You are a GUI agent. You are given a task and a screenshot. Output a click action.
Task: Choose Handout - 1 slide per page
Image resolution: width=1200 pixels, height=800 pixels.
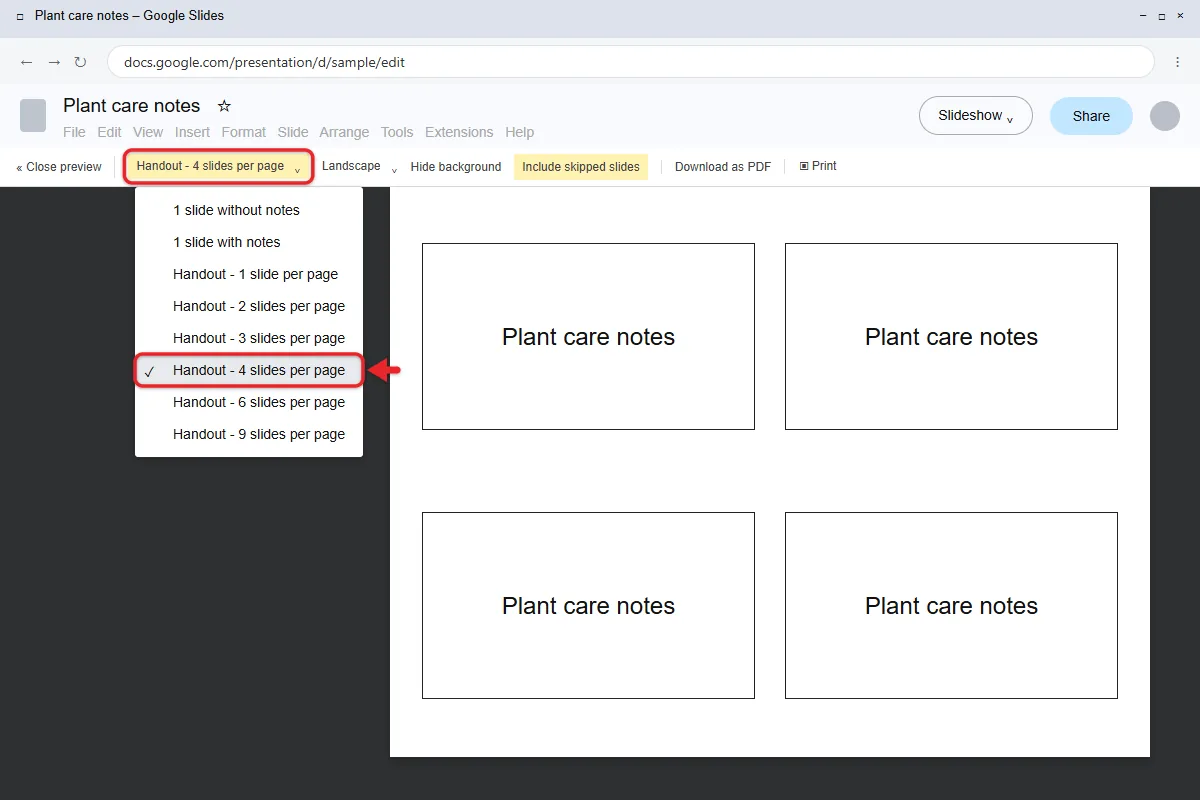coord(249,274)
